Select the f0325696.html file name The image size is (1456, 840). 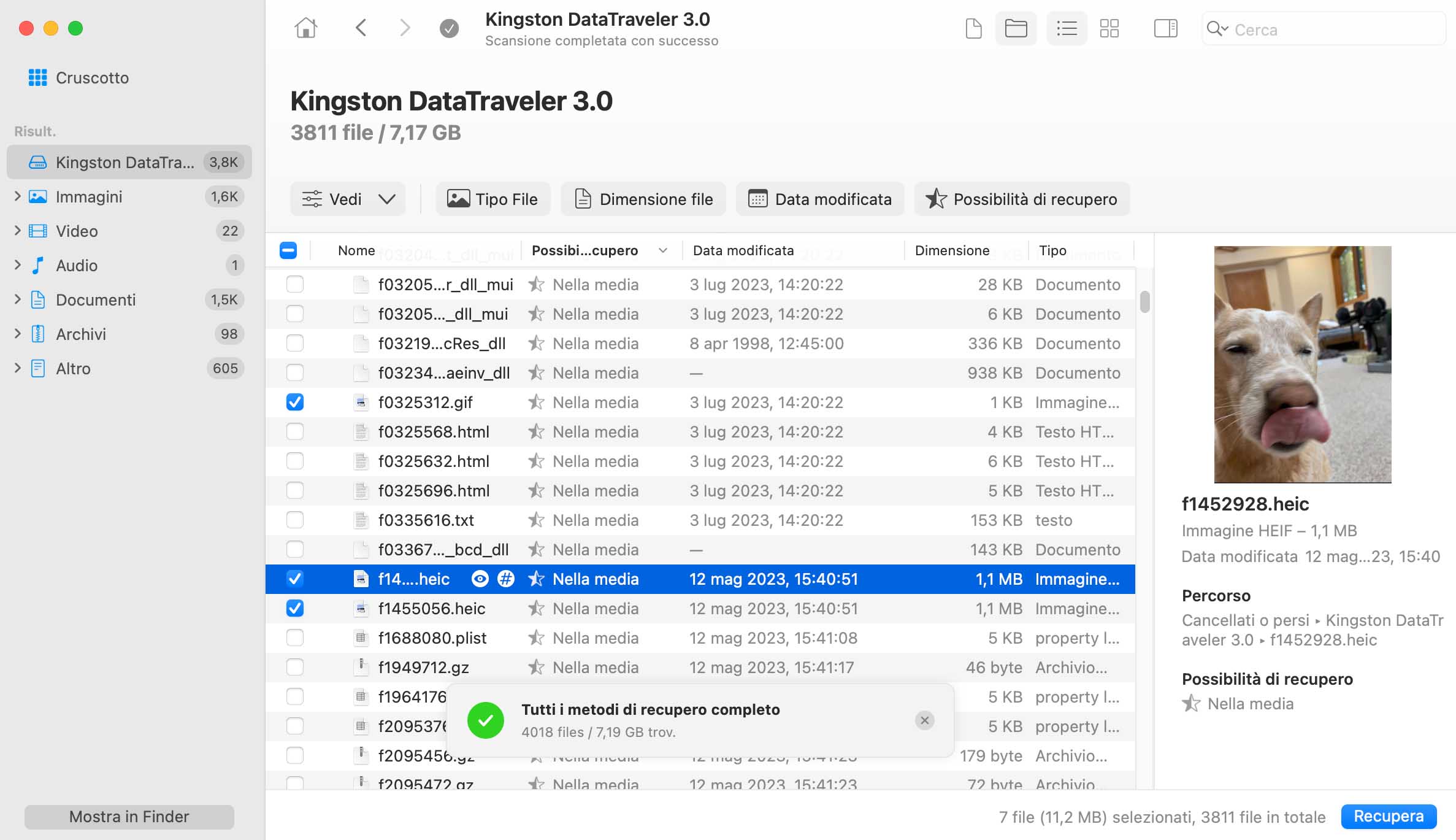tap(434, 491)
